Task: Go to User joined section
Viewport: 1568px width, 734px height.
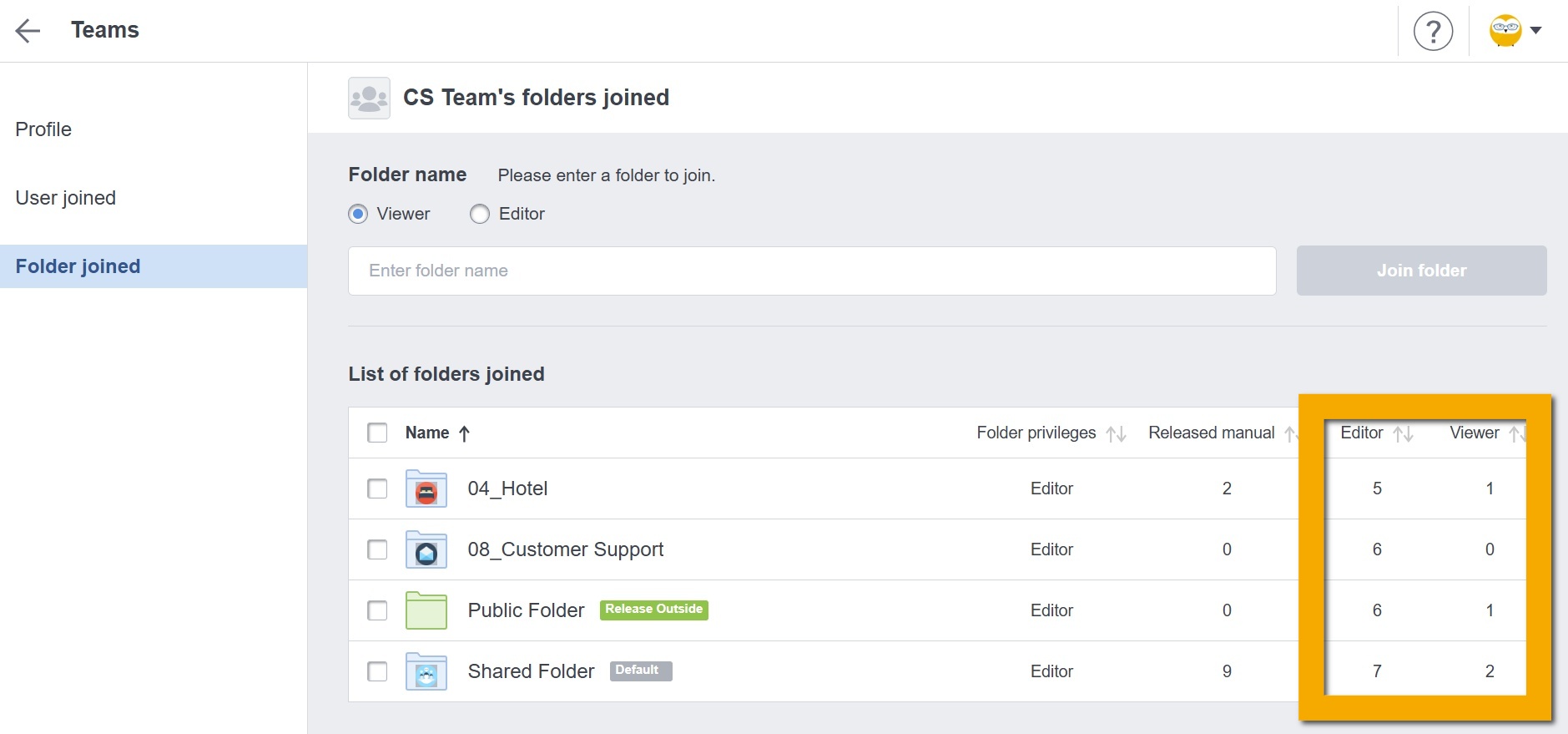Action: click(65, 198)
